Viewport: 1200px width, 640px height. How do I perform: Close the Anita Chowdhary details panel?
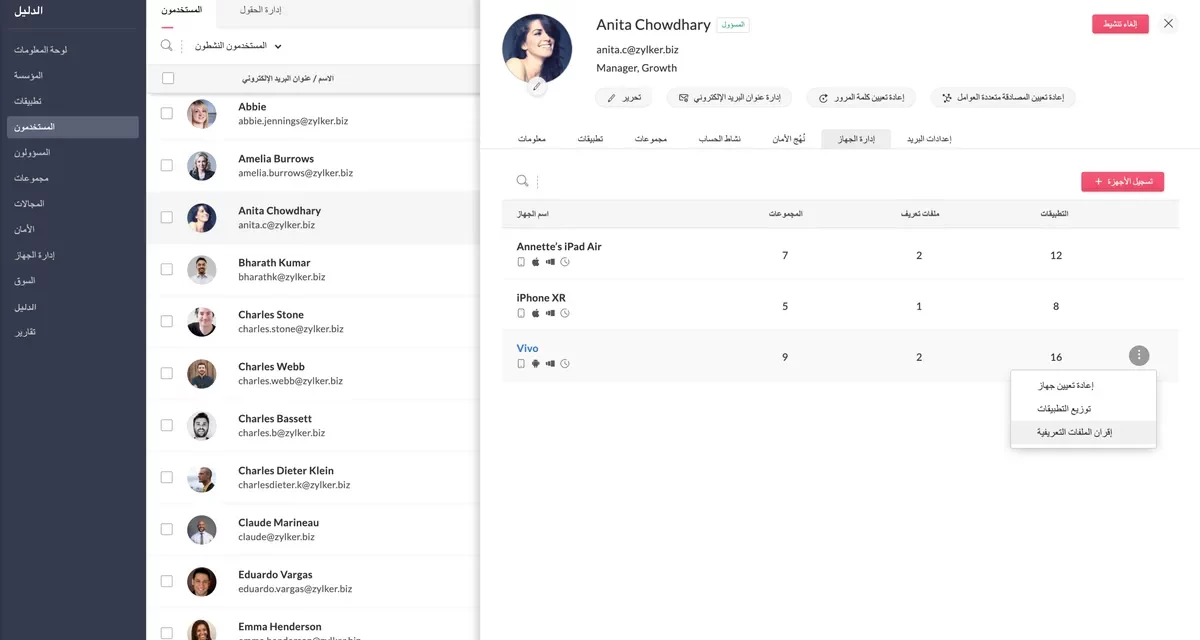(x=1168, y=24)
